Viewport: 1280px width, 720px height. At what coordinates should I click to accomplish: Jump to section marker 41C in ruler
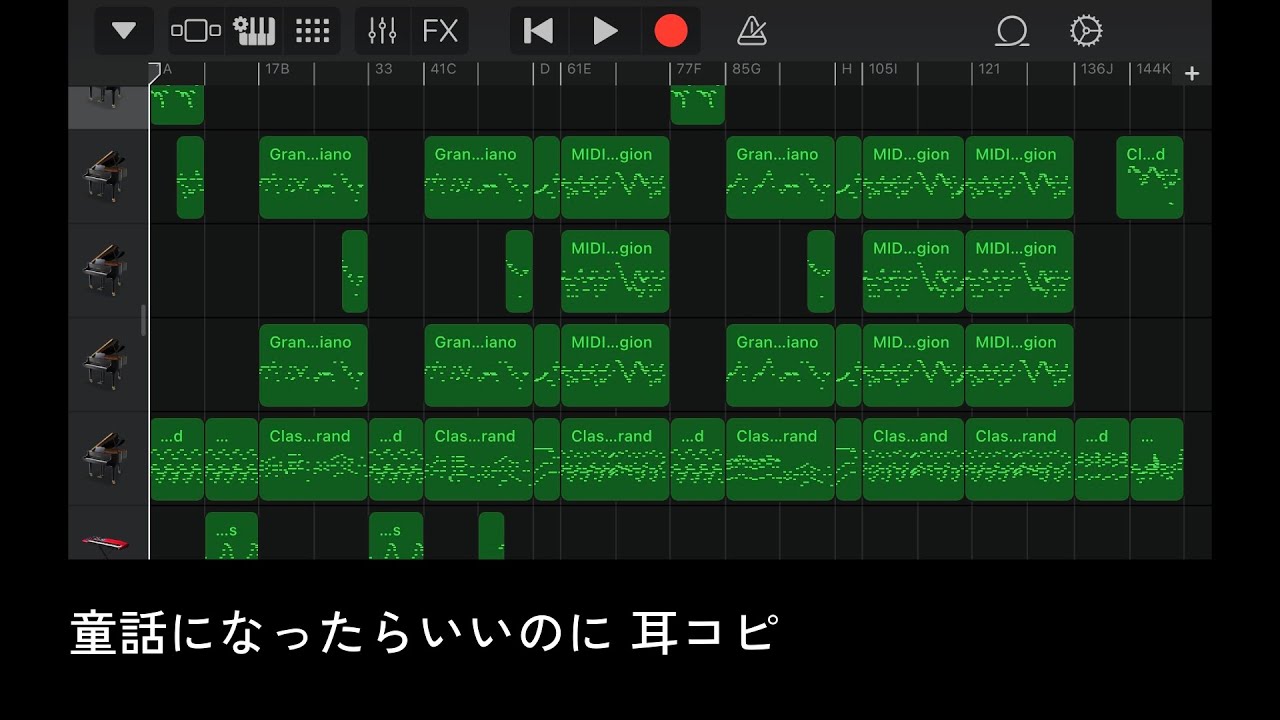pos(442,69)
